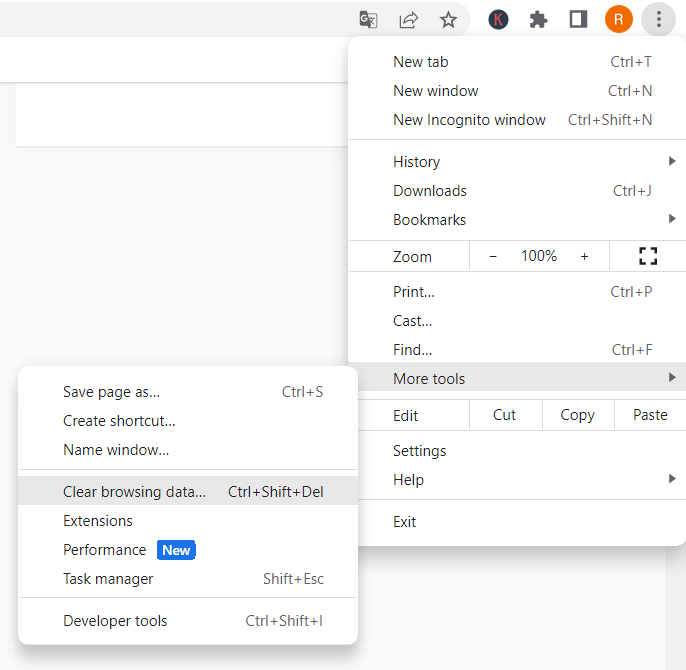
Task: Click the Google Translate icon in address bar
Action: 369,19
